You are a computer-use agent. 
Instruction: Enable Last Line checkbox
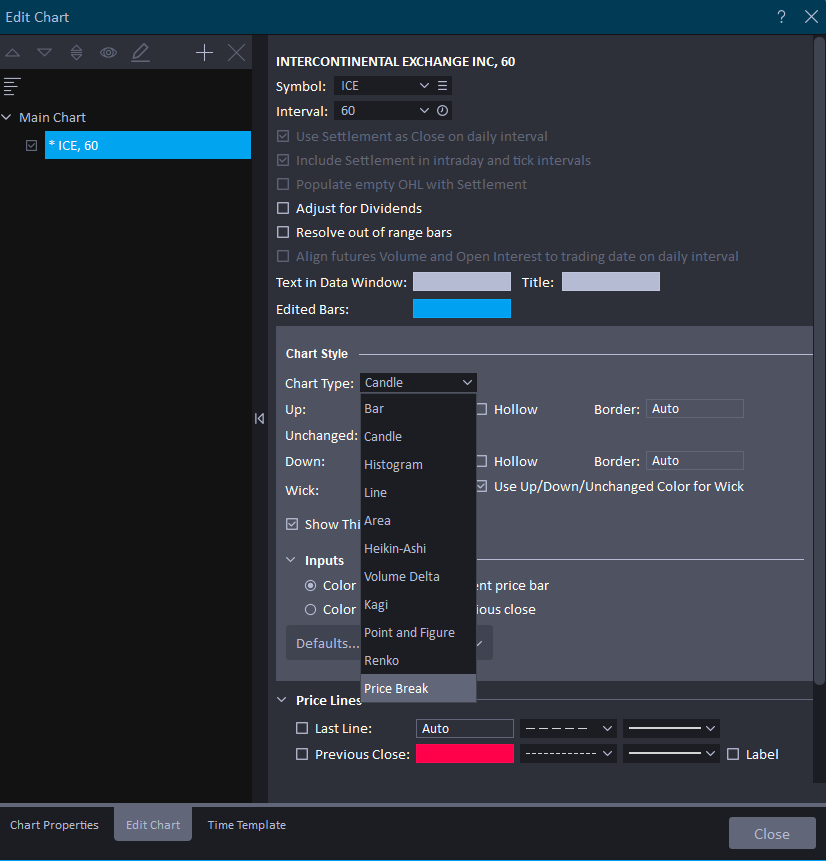(x=302, y=728)
